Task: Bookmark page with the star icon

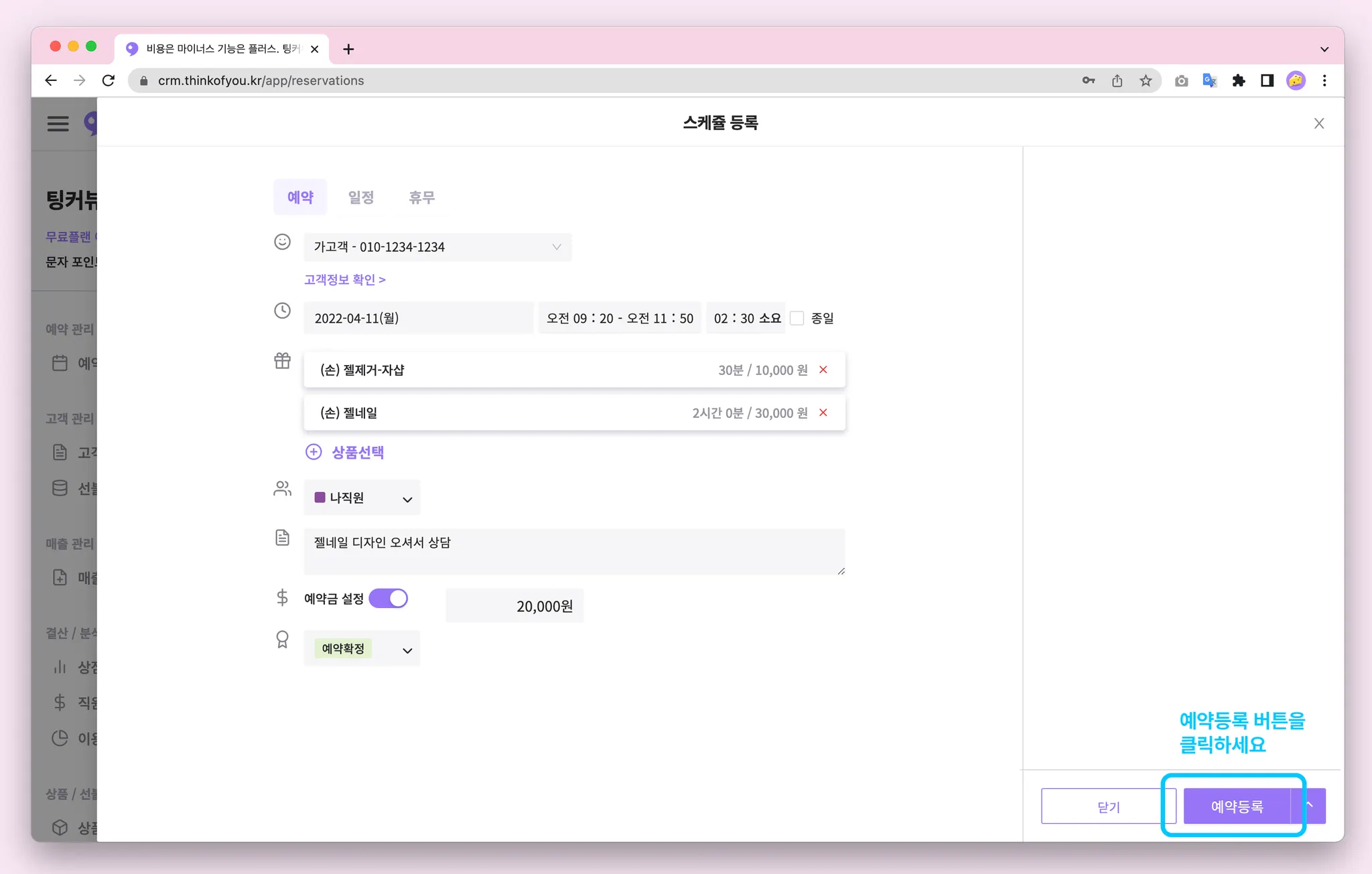Action: [x=1146, y=81]
